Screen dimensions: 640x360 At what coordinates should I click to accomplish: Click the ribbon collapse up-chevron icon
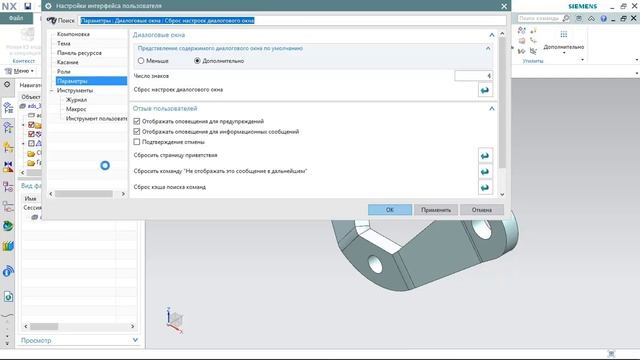591,18
